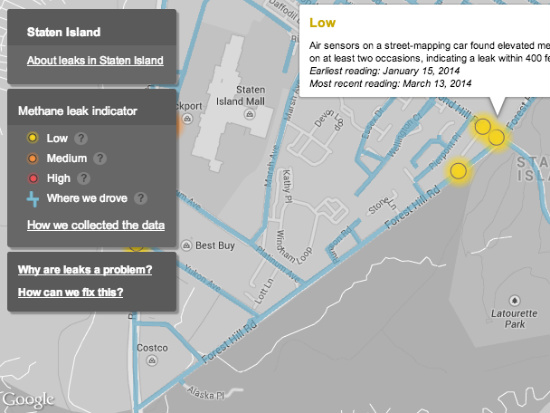Screen dimensions: 550x413
Task: Click the red High legend swatch
Action: tap(33, 178)
